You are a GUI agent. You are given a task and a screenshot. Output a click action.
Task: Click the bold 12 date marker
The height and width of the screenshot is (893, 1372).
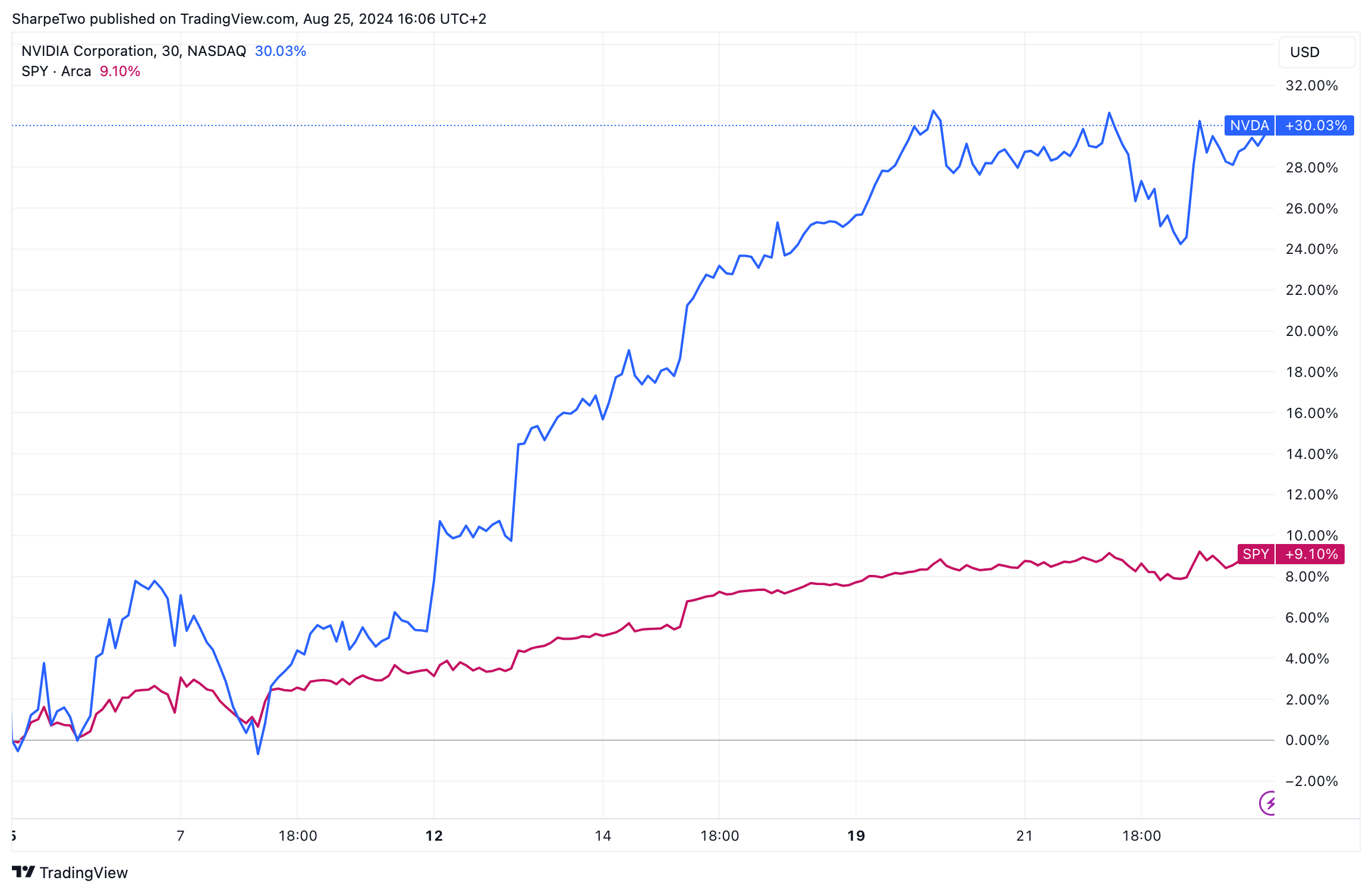click(x=434, y=836)
